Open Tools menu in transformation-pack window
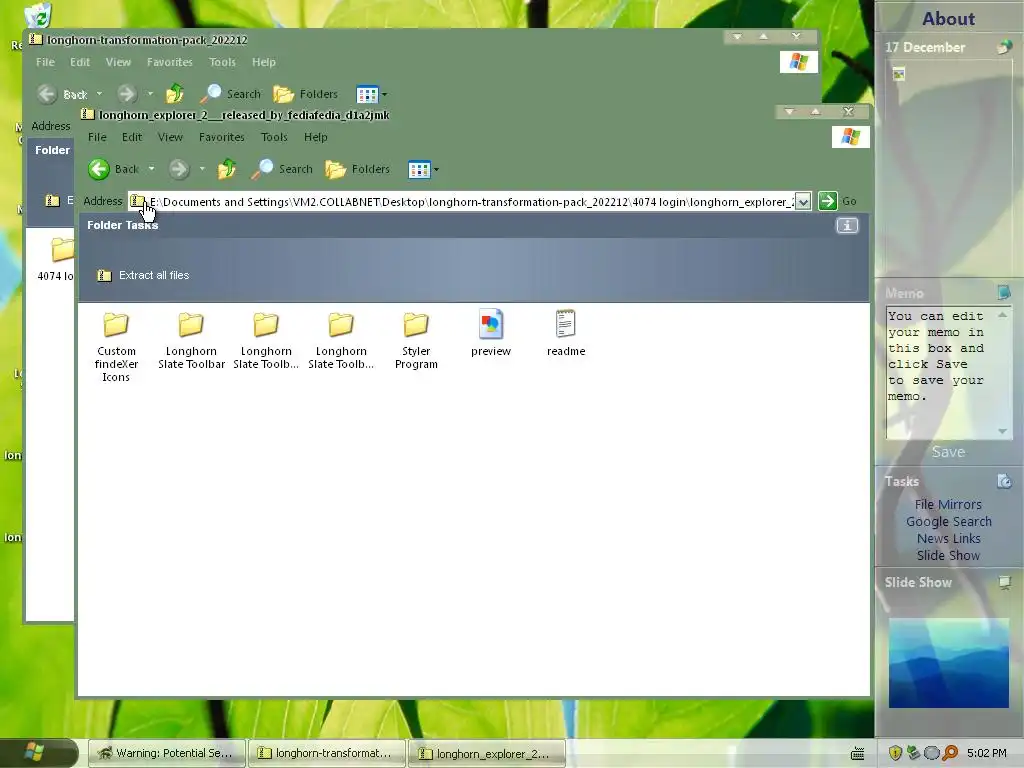Screen dimensions: 1024x768 (x=222, y=62)
